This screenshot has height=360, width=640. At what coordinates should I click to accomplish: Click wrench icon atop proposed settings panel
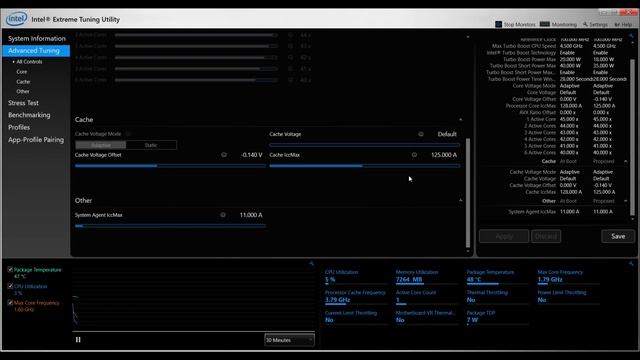point(631,36)
